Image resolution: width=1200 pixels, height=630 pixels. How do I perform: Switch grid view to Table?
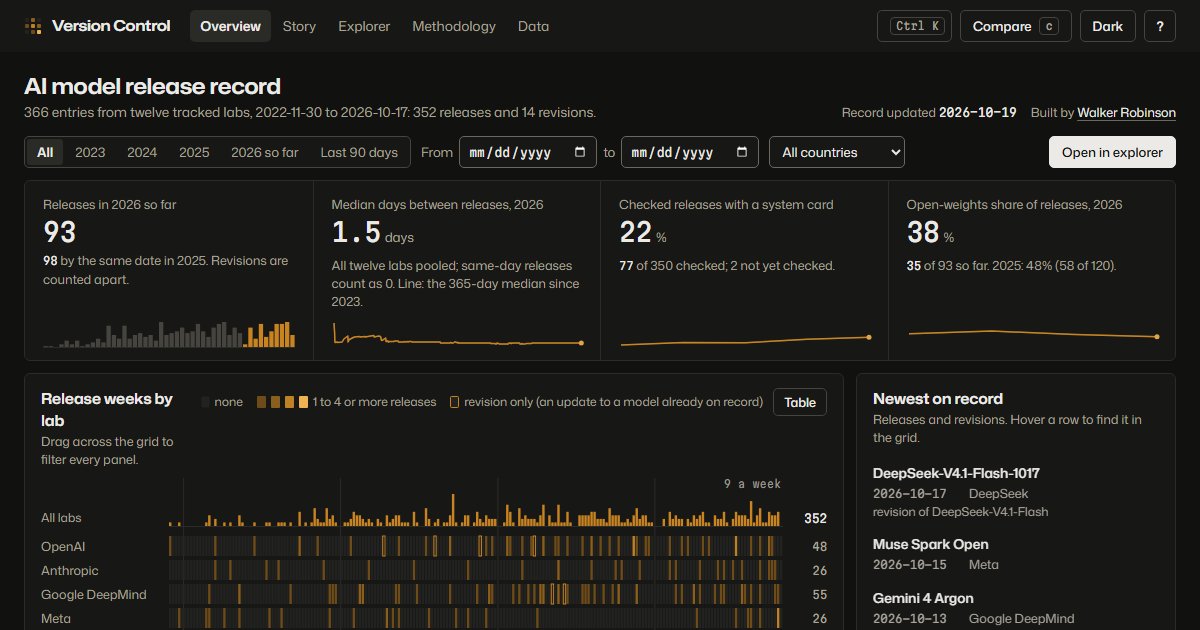(800, 402)
